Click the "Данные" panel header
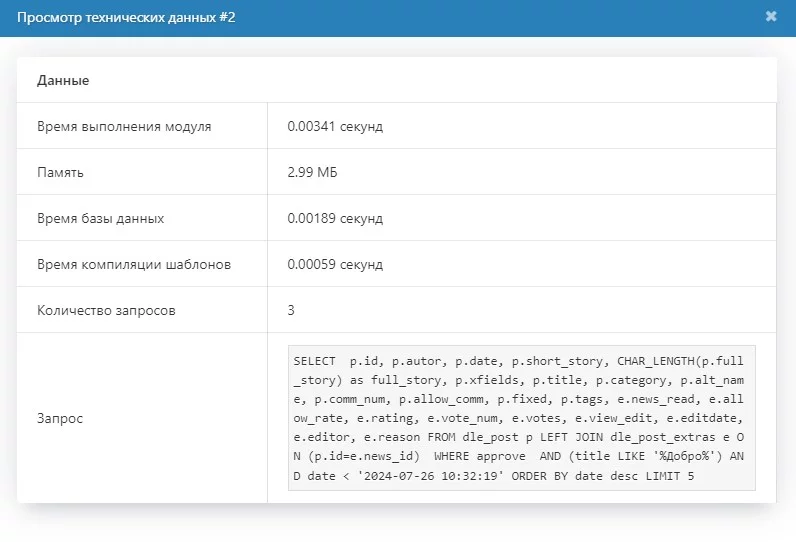The height and width of the screenshot is (542, 796). coord(63,80)
